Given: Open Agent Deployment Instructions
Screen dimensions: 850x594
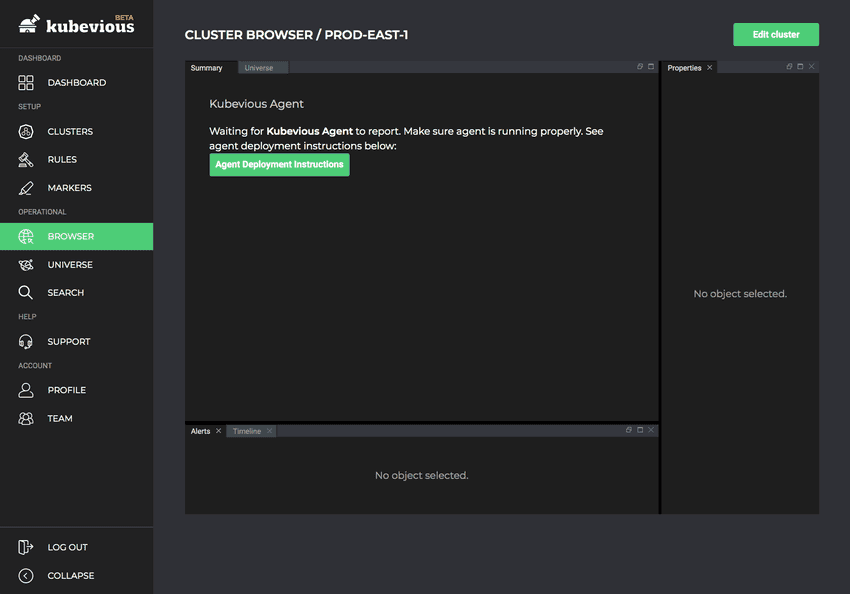Looking at the screenshot, I should (x=279, y=165).
